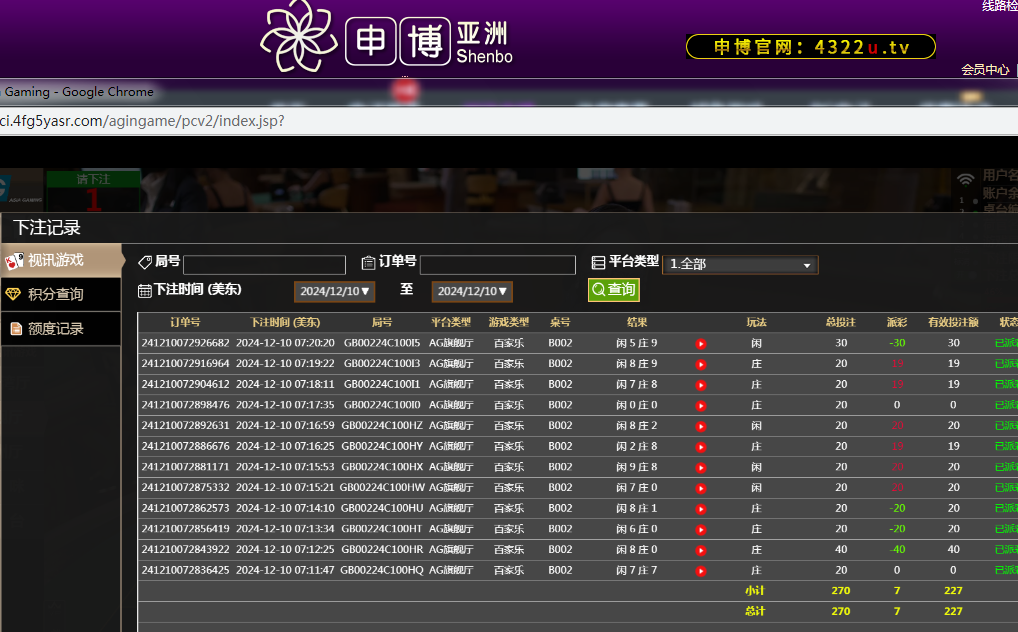The image size is (1018, 632).
Task: Open the 额度记录 tab
Action: pyautogui.click(x=60, y=328)
